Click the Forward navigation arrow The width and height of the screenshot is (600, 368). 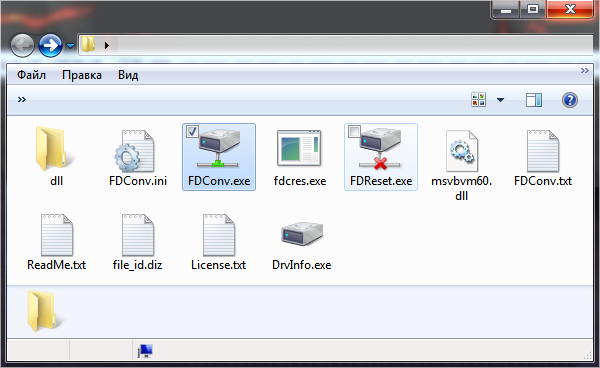click(x=51, y=46)
